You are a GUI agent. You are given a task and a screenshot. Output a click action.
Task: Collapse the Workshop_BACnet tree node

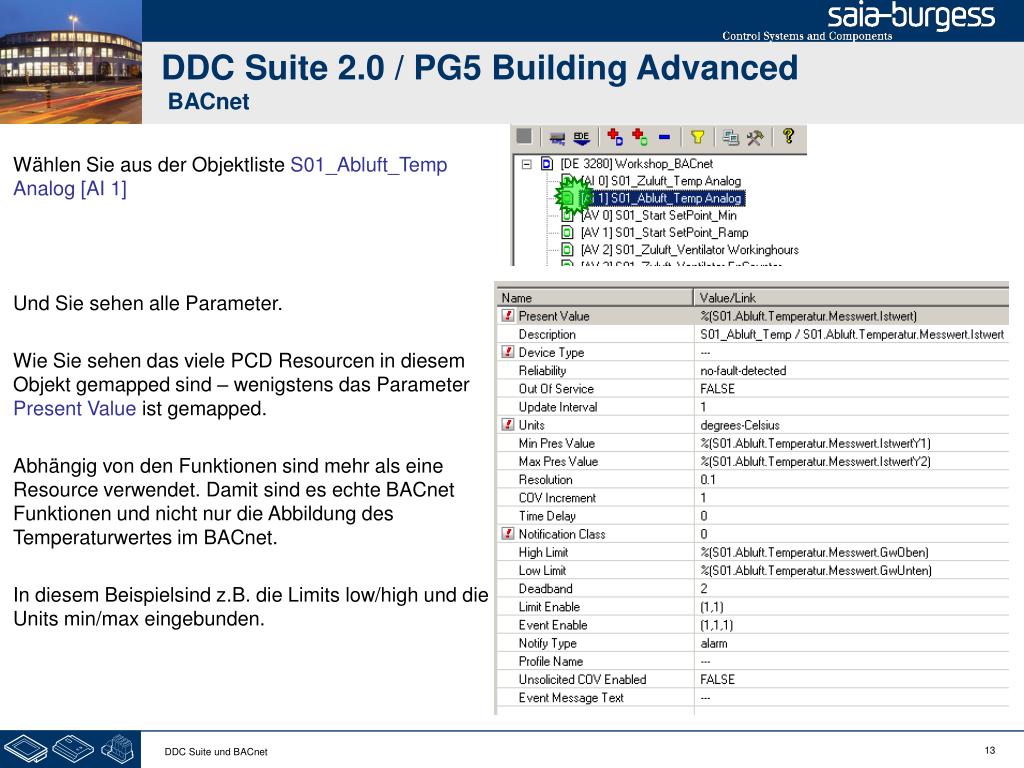tap(526, 164)
